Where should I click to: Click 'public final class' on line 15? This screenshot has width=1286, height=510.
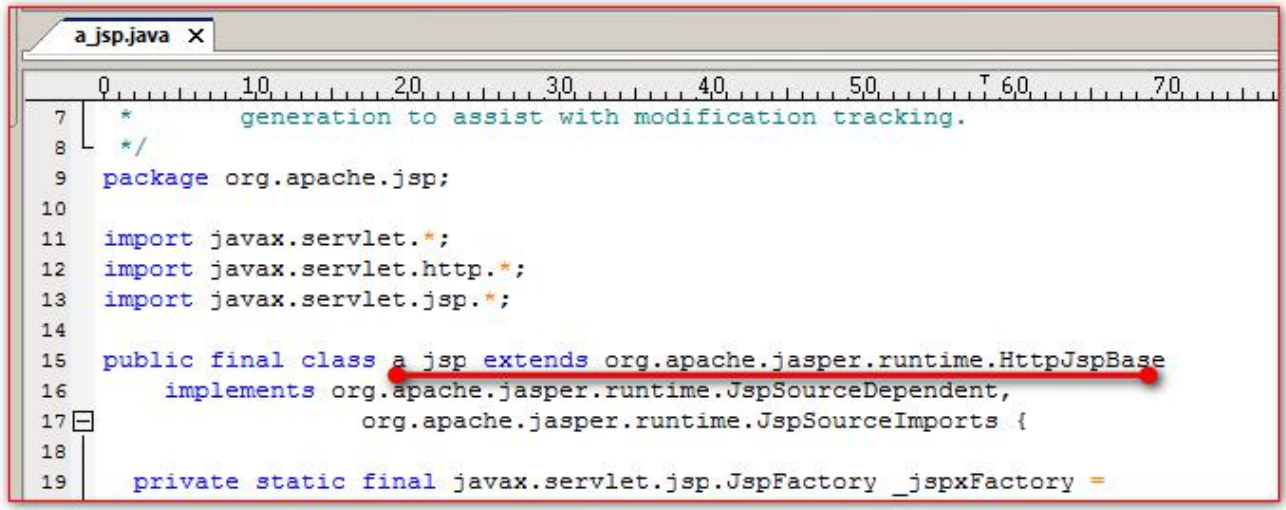[239, 360]
